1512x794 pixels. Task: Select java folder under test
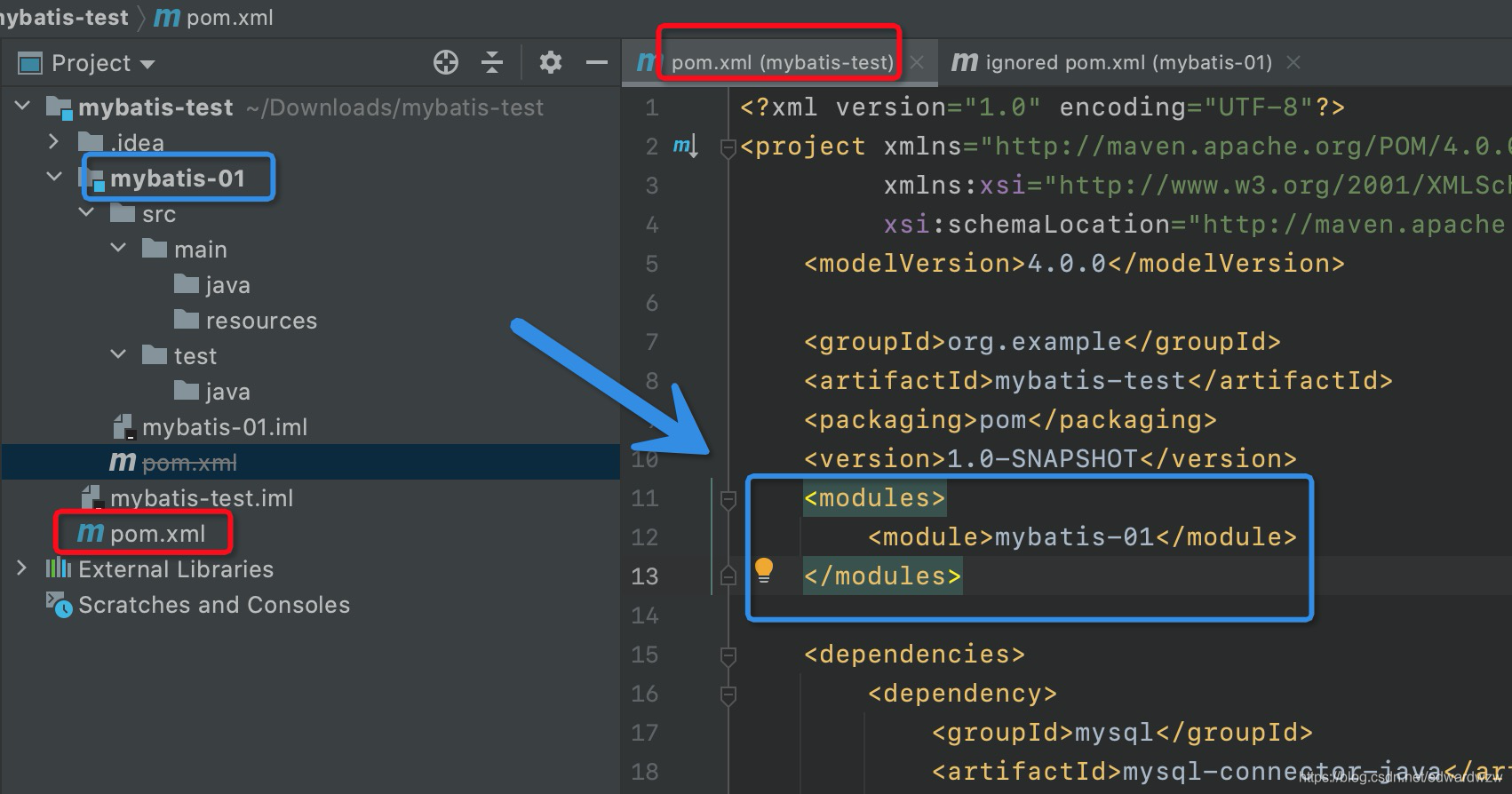(227, 392)
